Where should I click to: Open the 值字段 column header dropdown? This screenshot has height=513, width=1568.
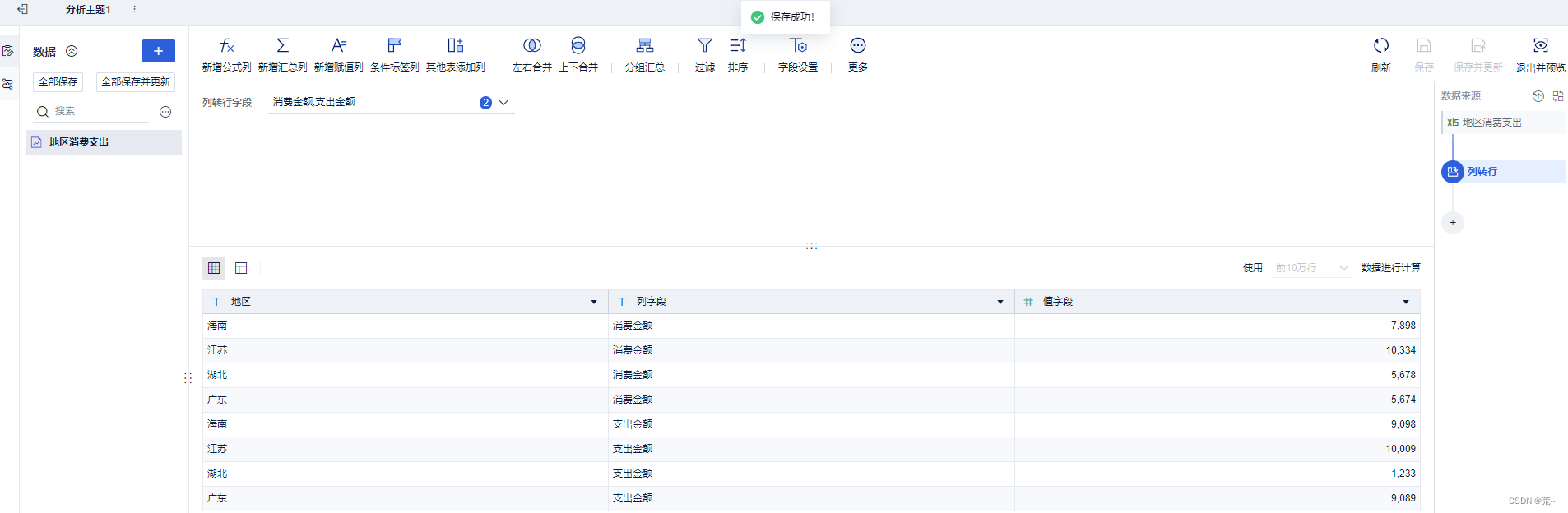coord(1406,302)
